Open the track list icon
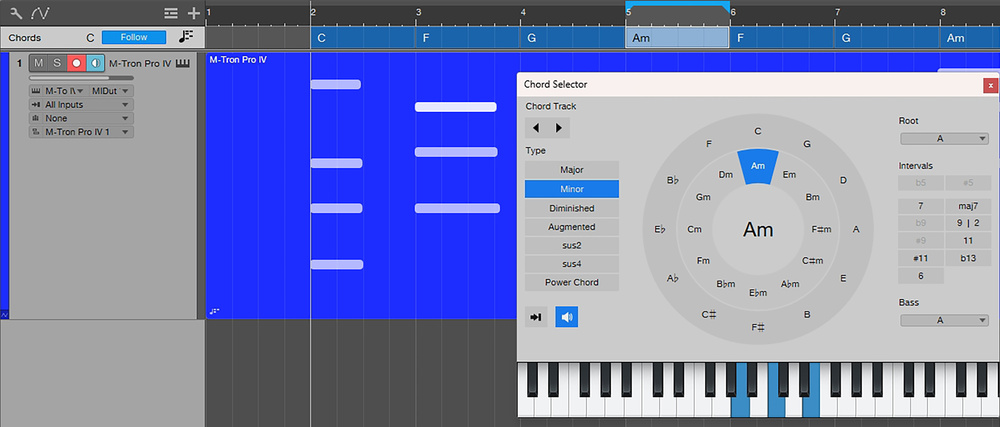 point(171,13)
